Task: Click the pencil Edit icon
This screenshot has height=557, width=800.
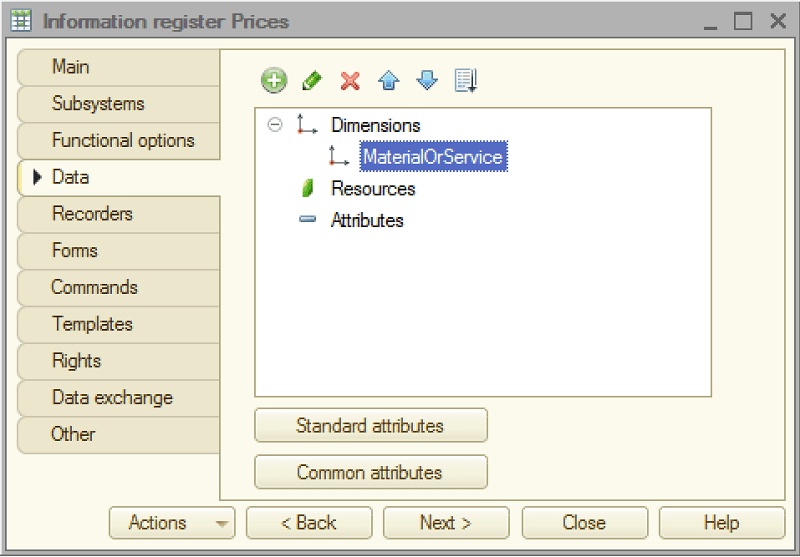Action: 312,81
